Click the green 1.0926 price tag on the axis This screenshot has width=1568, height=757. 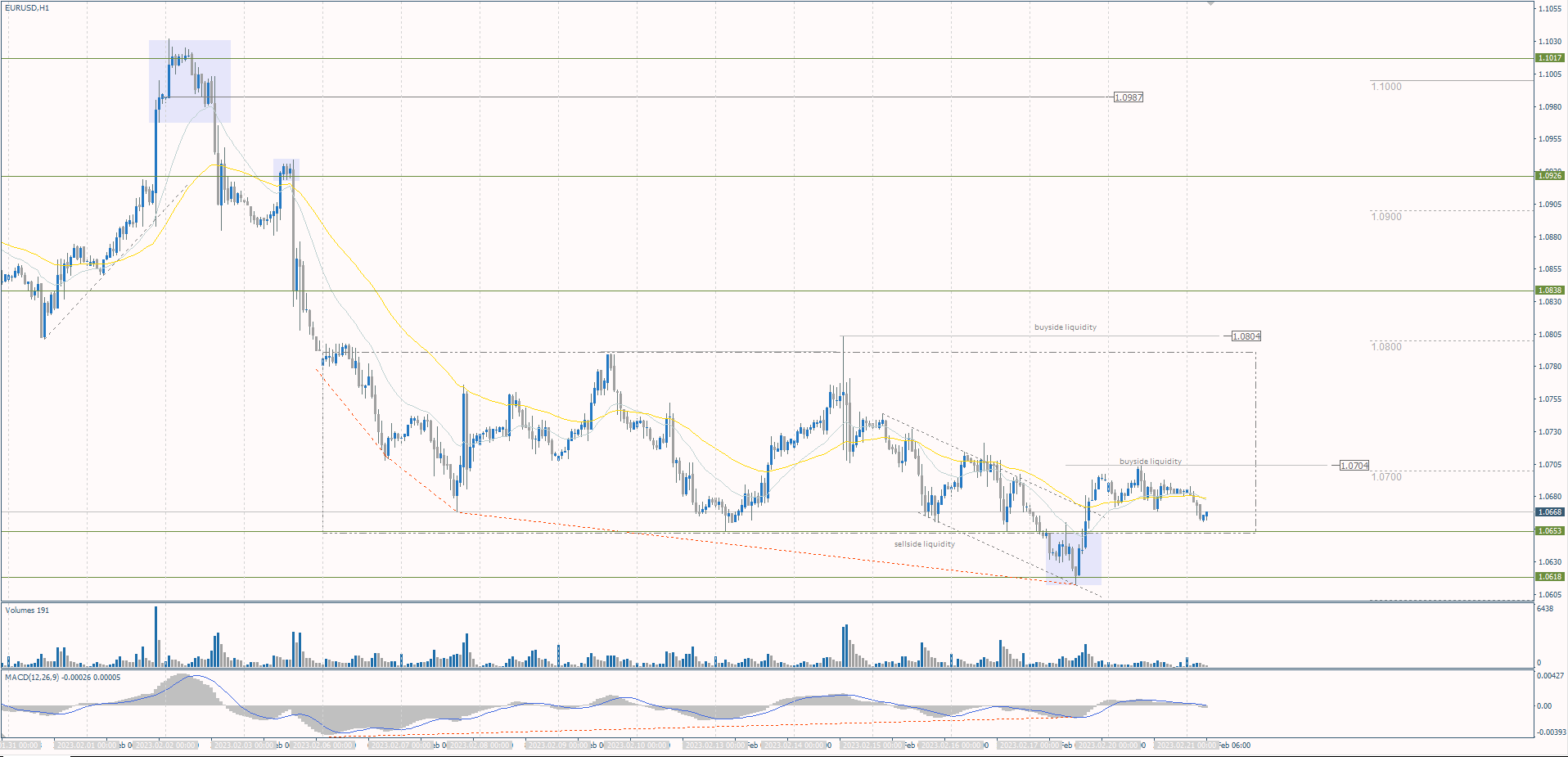1550,176
